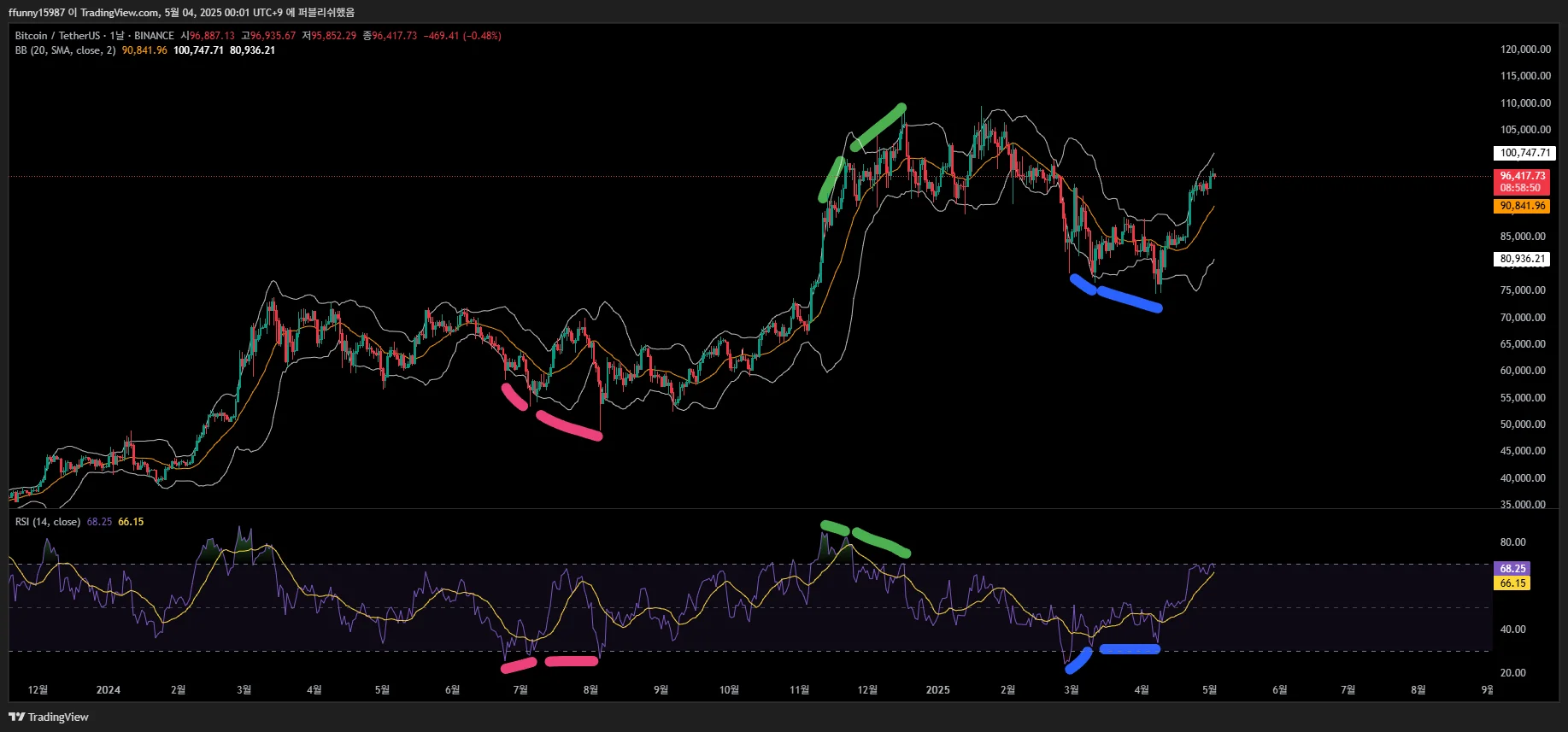Click the TradingView logo at the bottom
This screenshot has height=732, width=1568.
49,717
